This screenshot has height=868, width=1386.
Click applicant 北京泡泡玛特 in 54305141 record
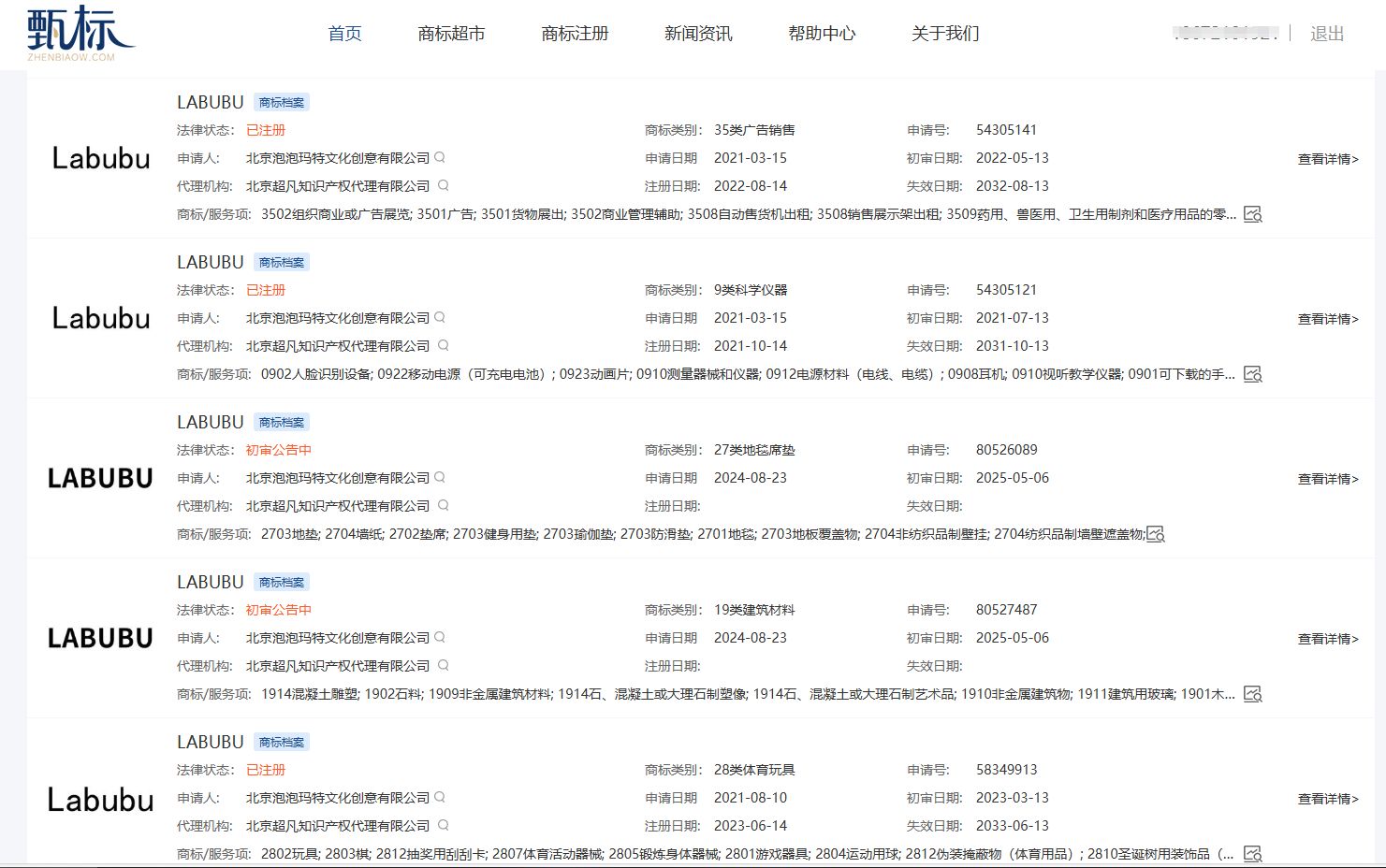pos(338,158)
